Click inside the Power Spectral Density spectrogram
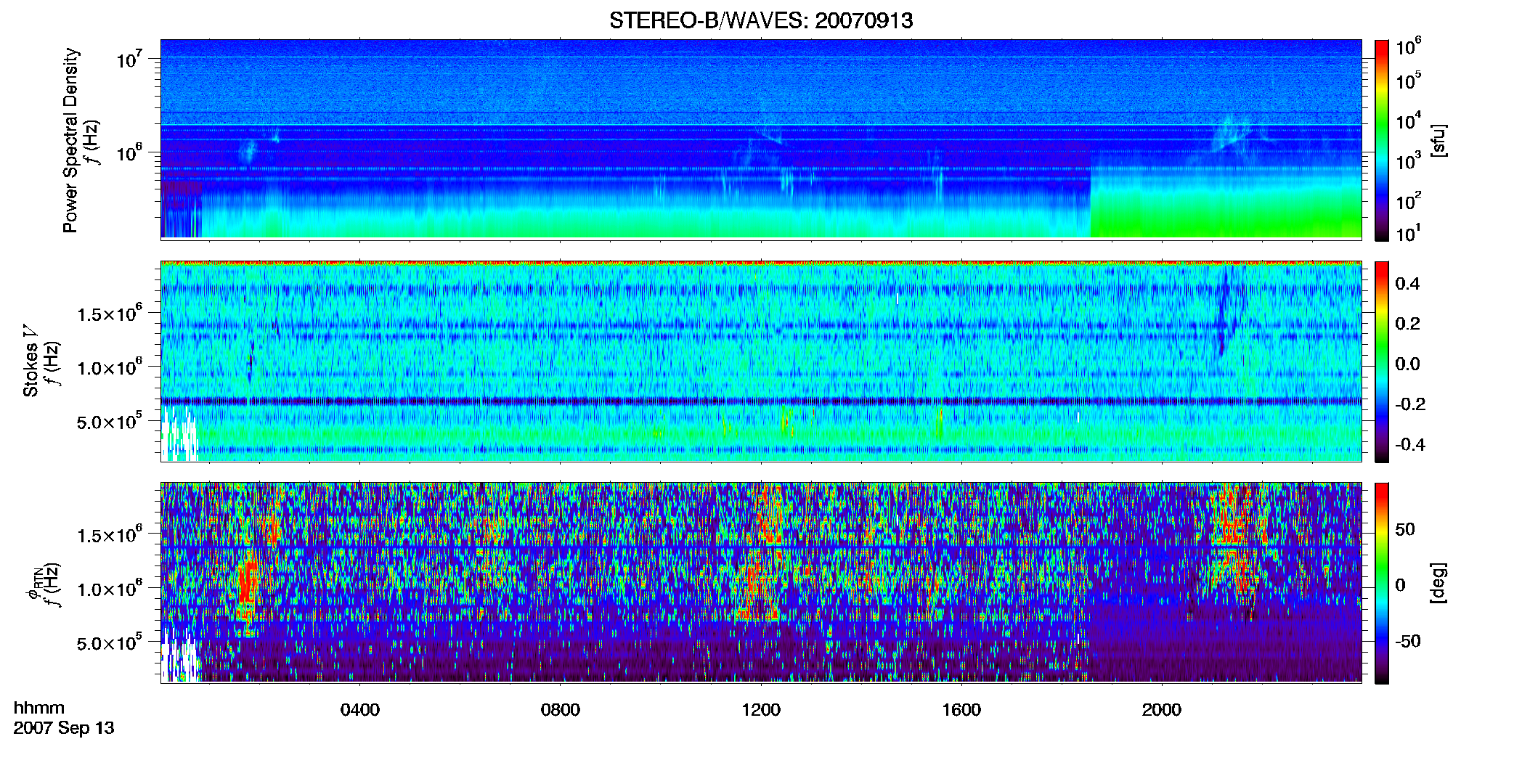1522x784 pixels. [761, 139]
